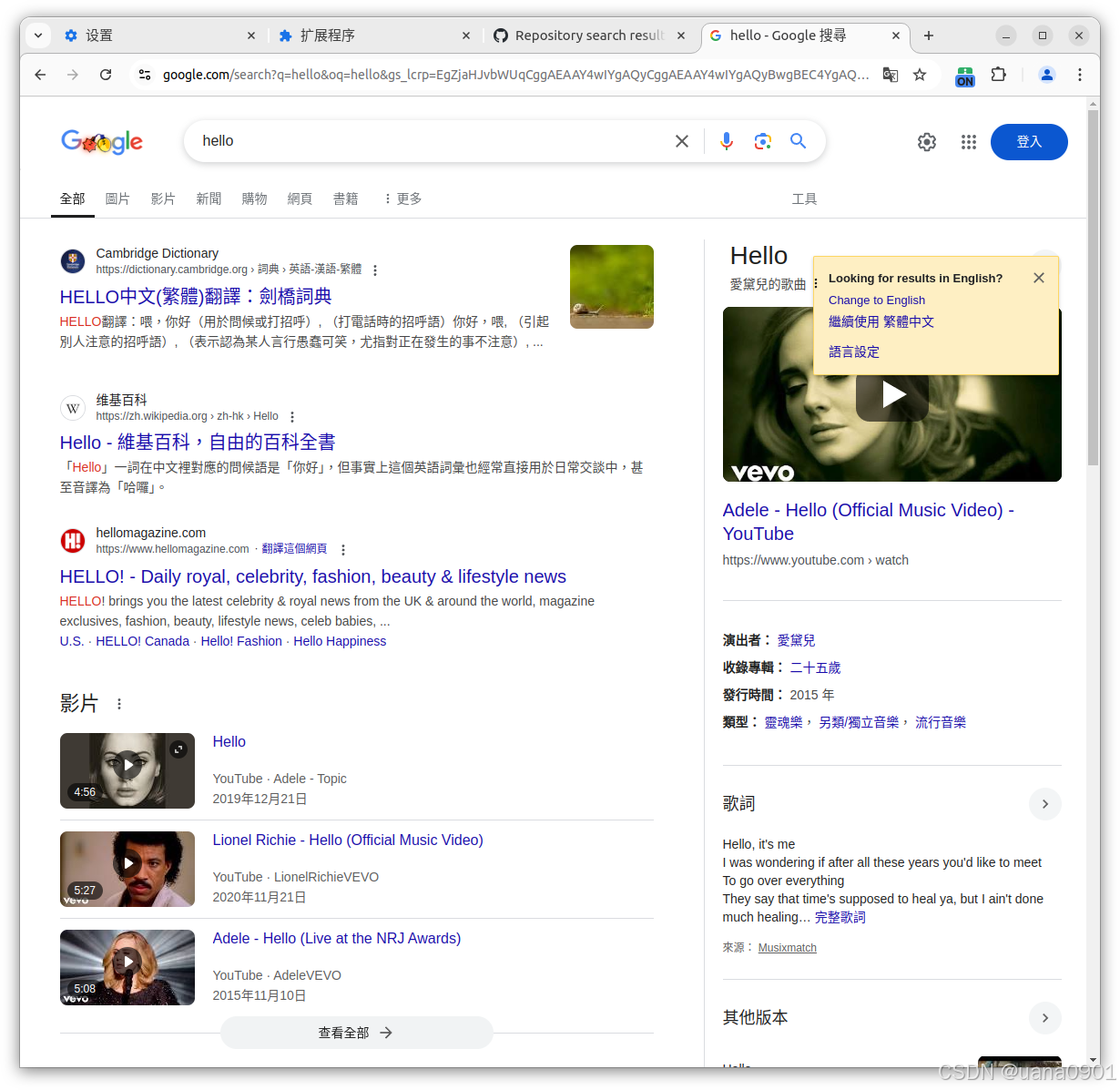Reload the page with the refresh icon

(106, 75)
